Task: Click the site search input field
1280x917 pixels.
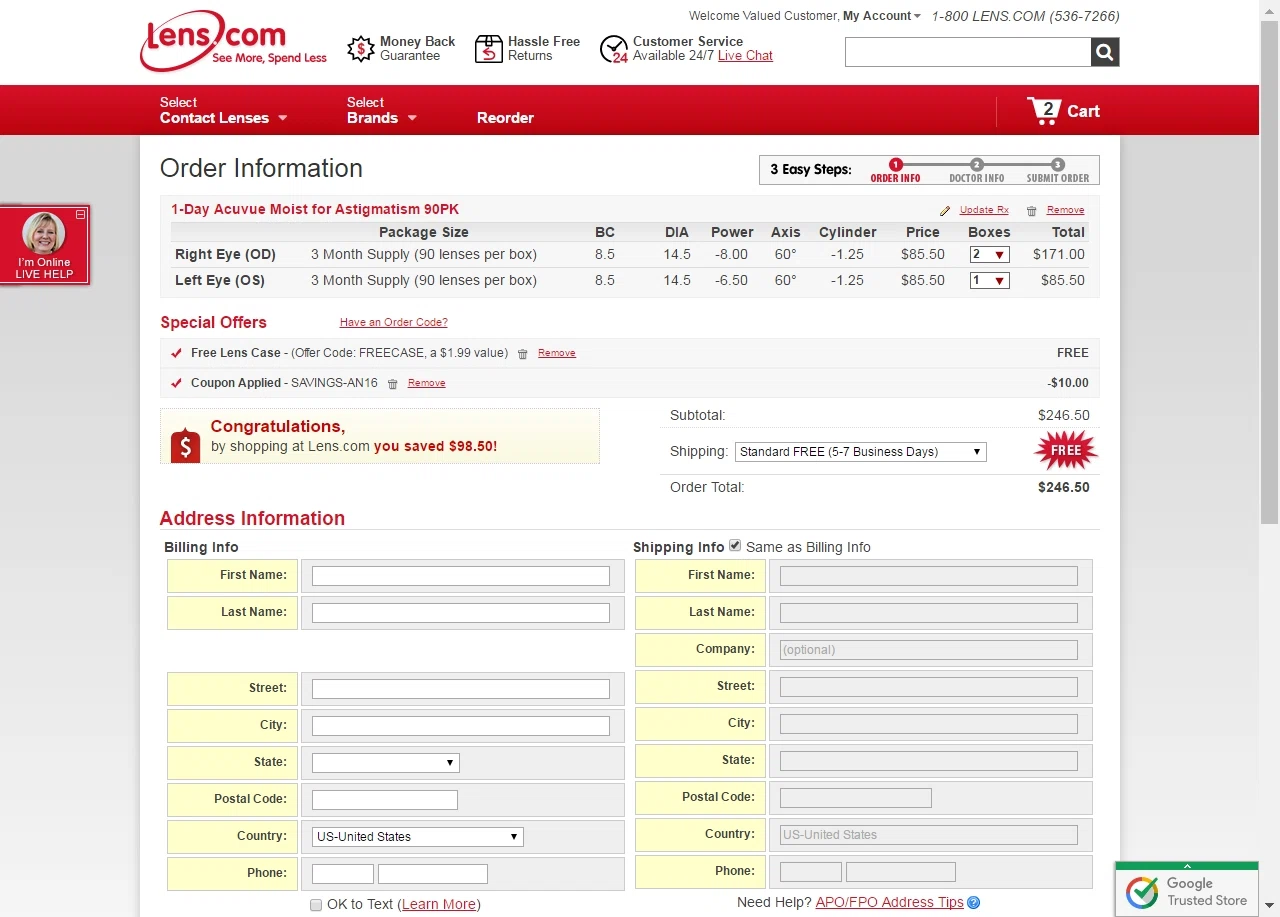Action: tap(967, 52)
